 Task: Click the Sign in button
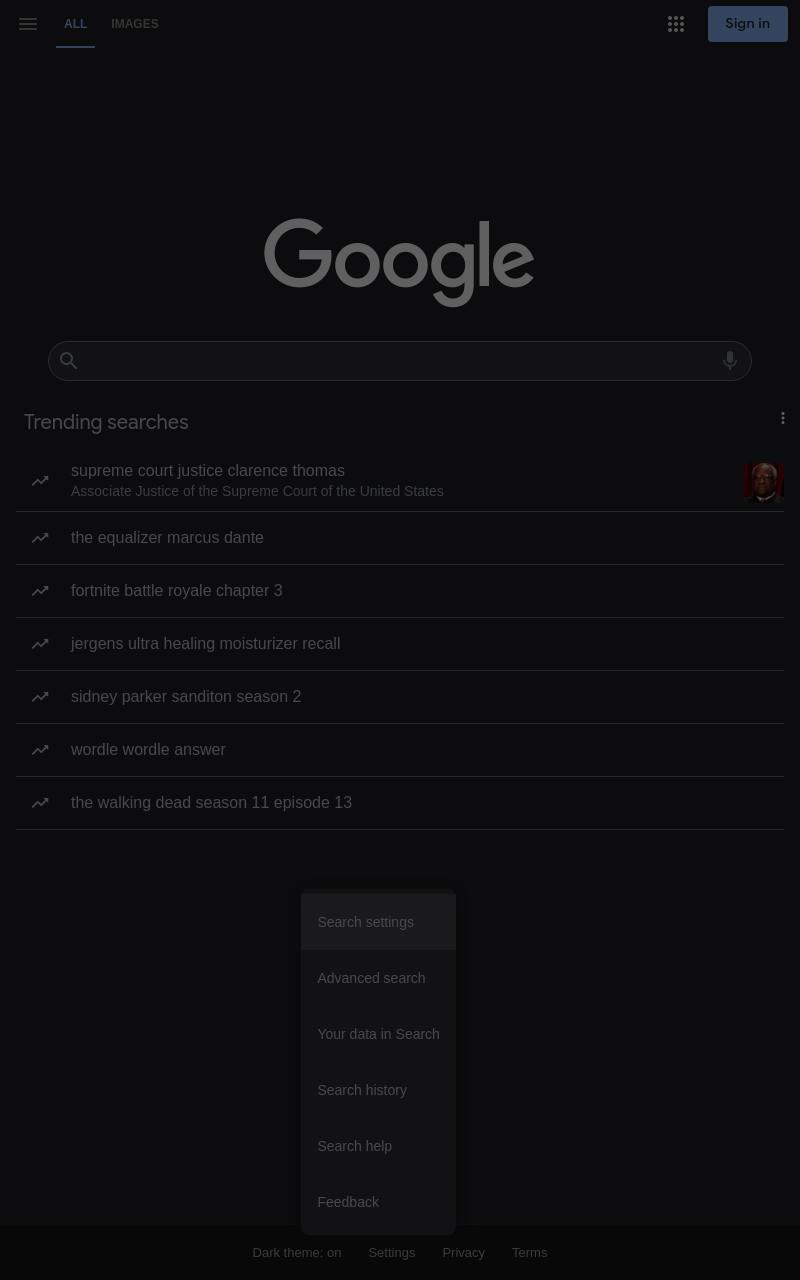[x=748, y=24]
